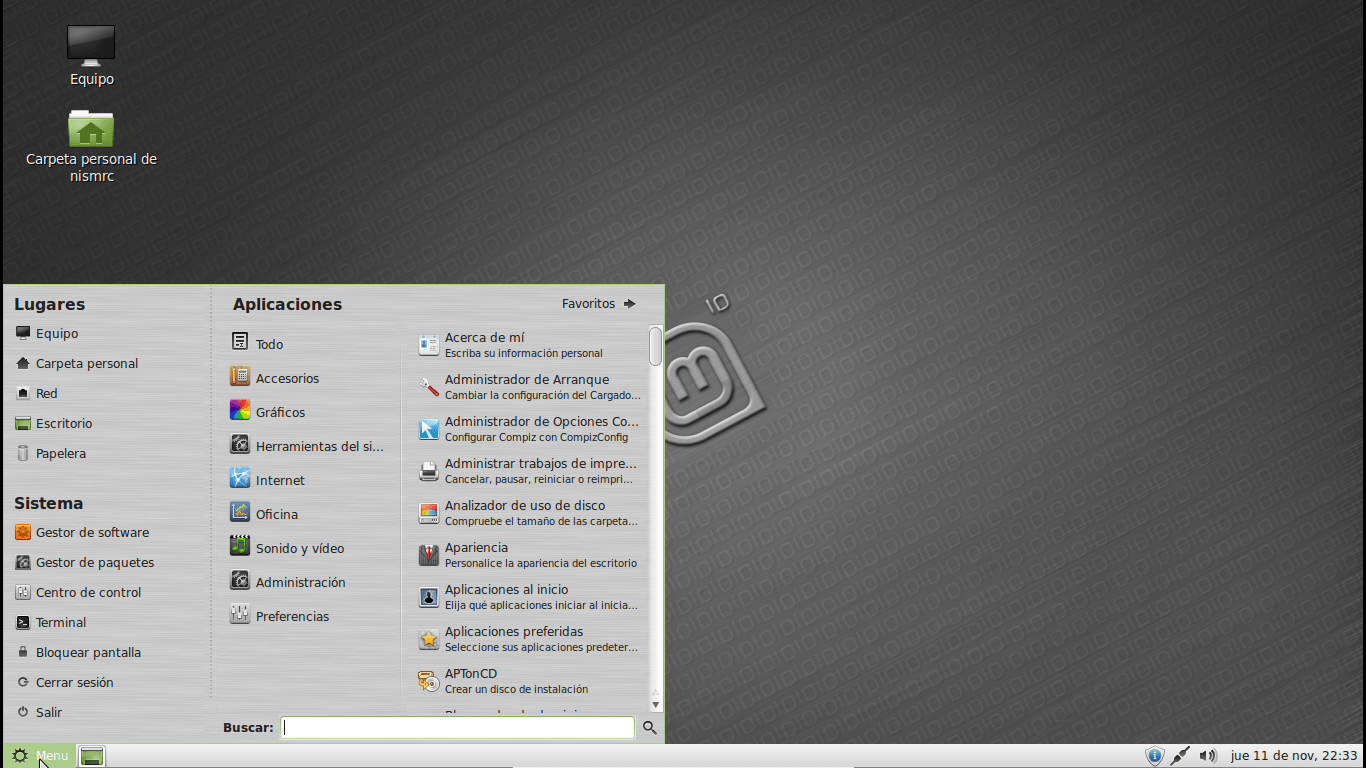The width and height of the screenshot is (1366, 768).
Task: Open the Equipo desktop icon
Action: tap(91, 46)
